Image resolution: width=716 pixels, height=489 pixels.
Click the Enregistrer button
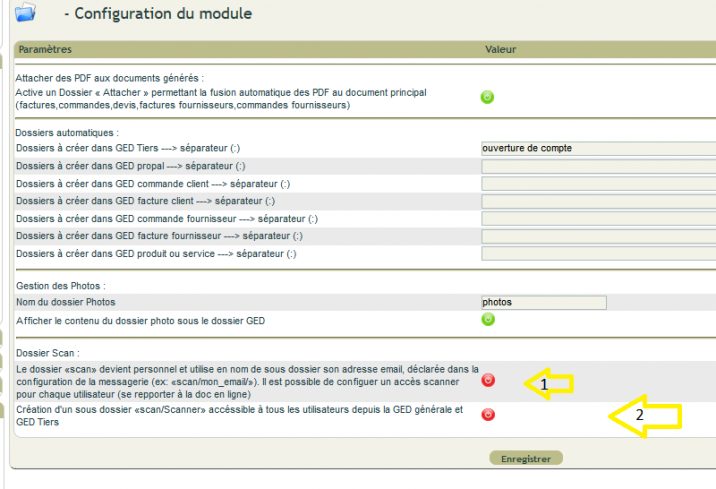coord(526,458)
